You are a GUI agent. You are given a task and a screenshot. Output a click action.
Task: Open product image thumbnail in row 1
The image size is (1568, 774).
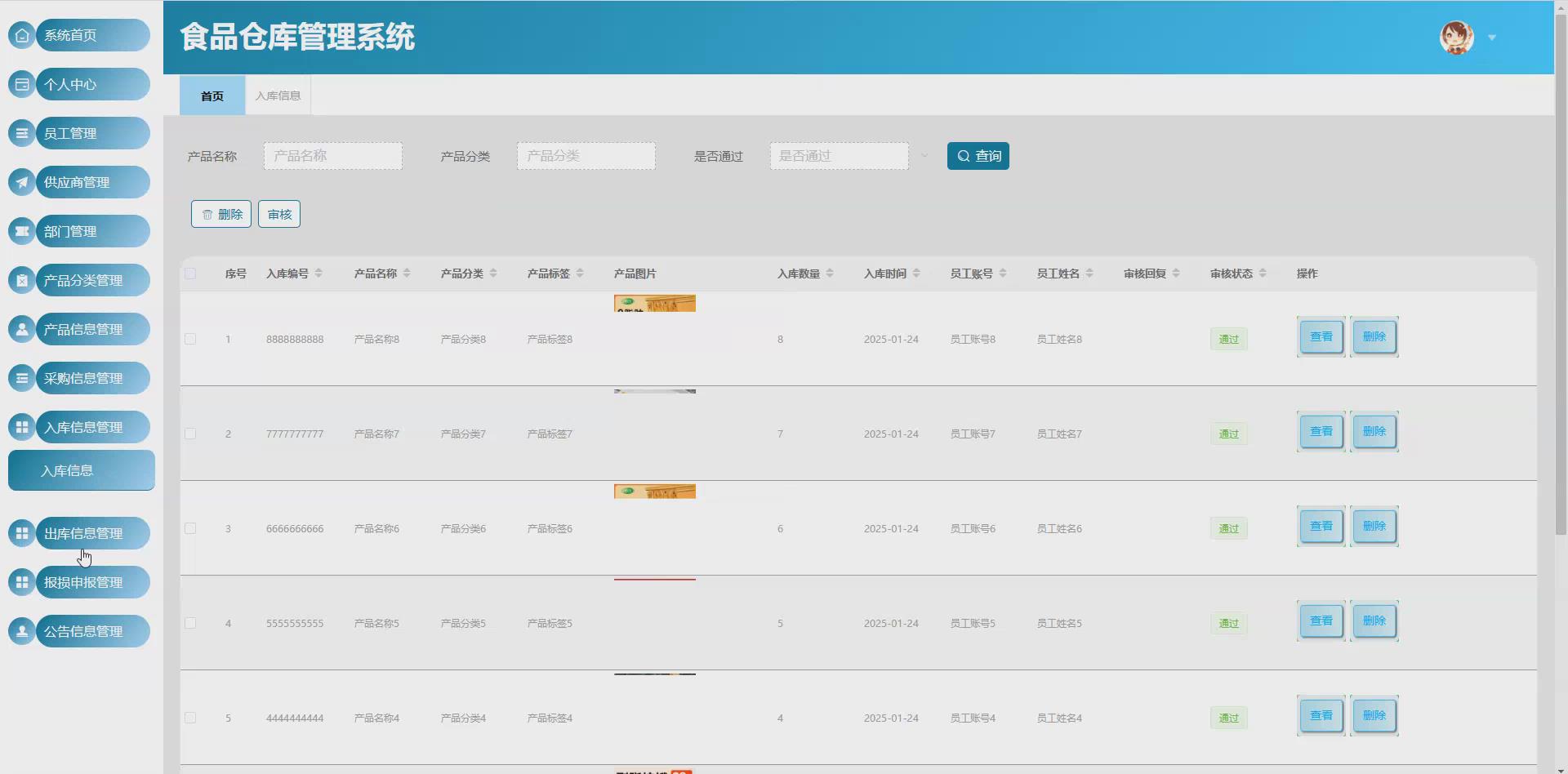[655, 303]
